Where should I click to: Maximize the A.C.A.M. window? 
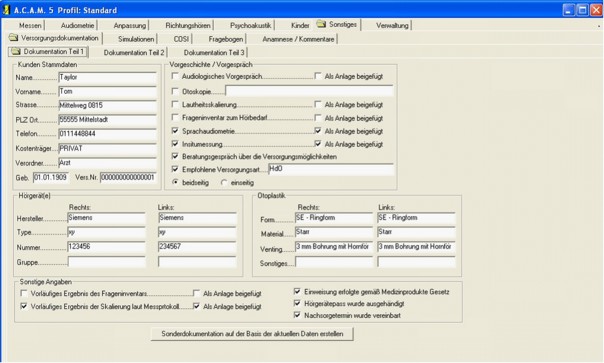point(582,10)
